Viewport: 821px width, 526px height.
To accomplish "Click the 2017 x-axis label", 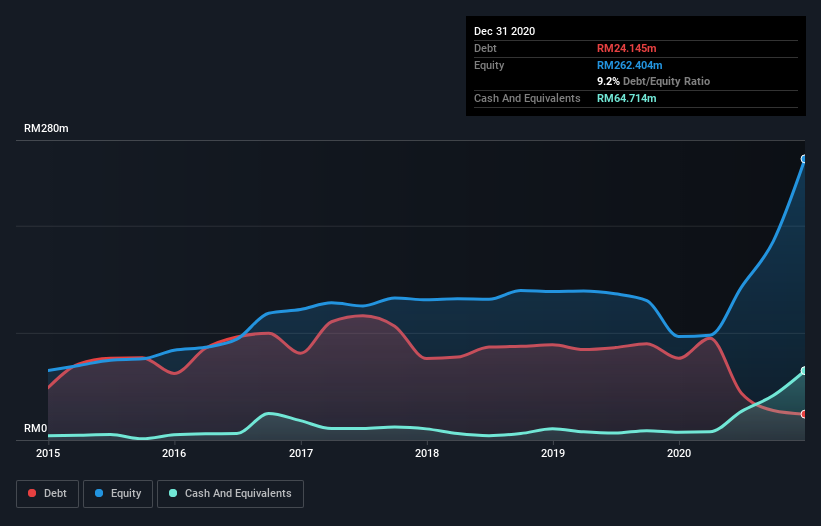I will point(301,453).
